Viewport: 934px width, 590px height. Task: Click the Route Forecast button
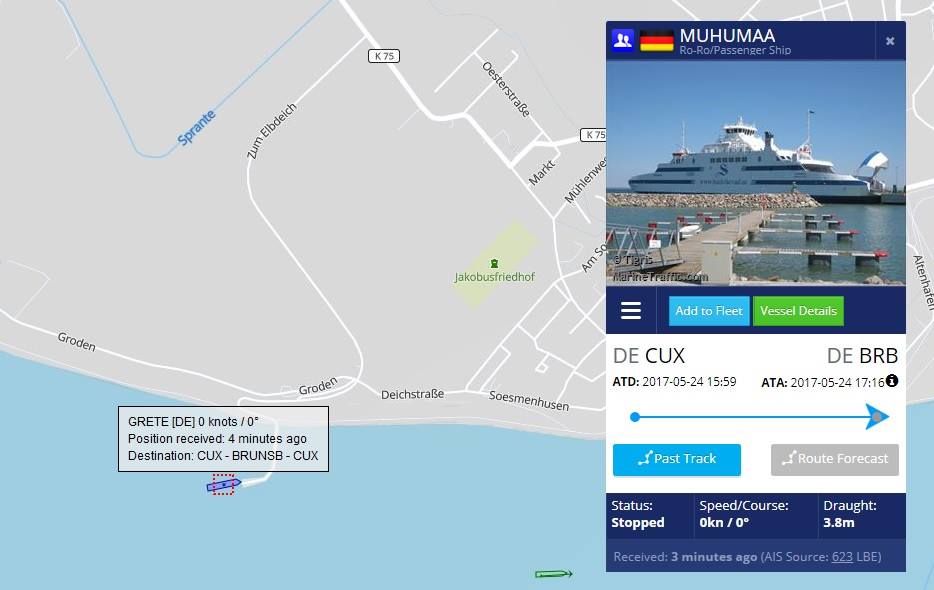pyautogui.click(x=835, y=459)
